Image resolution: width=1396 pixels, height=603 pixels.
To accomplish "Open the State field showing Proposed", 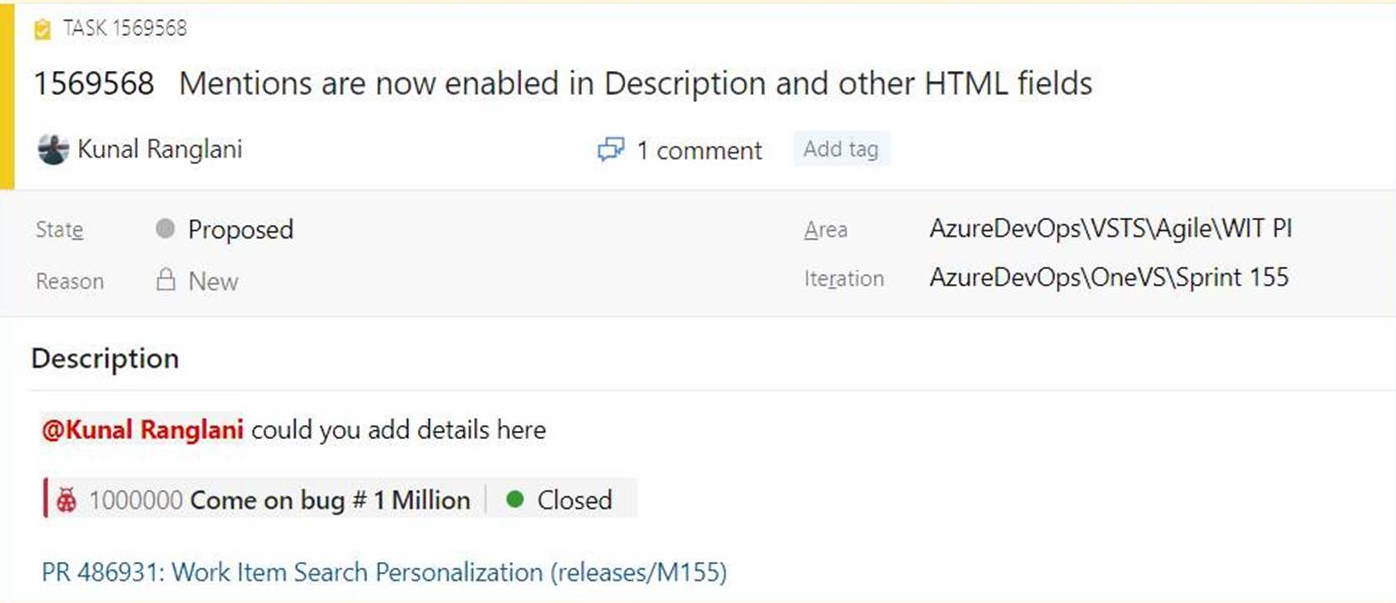I will [240, 230].
